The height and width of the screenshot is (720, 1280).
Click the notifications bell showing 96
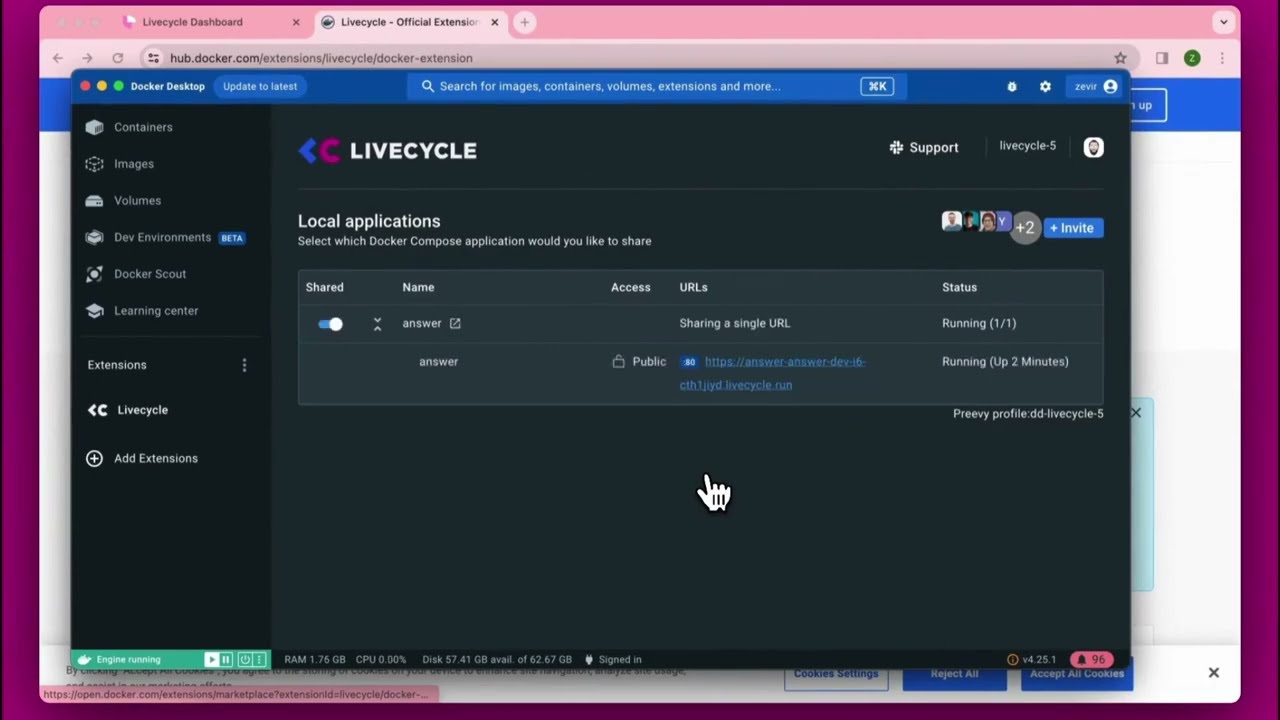tap(1091, 659)
